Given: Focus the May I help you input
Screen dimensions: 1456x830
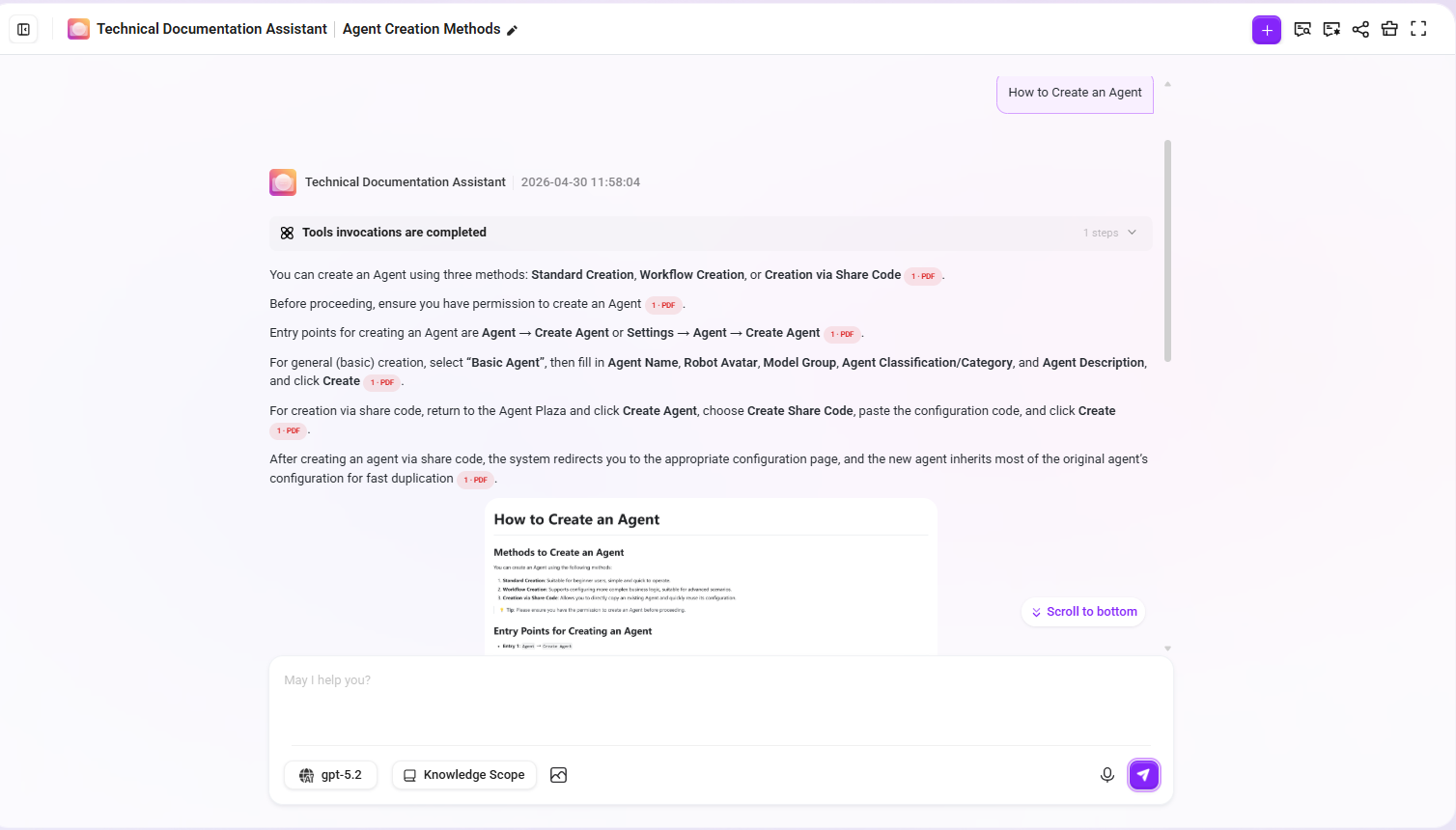Looking at the screenshot, I should tap(721, 701).
